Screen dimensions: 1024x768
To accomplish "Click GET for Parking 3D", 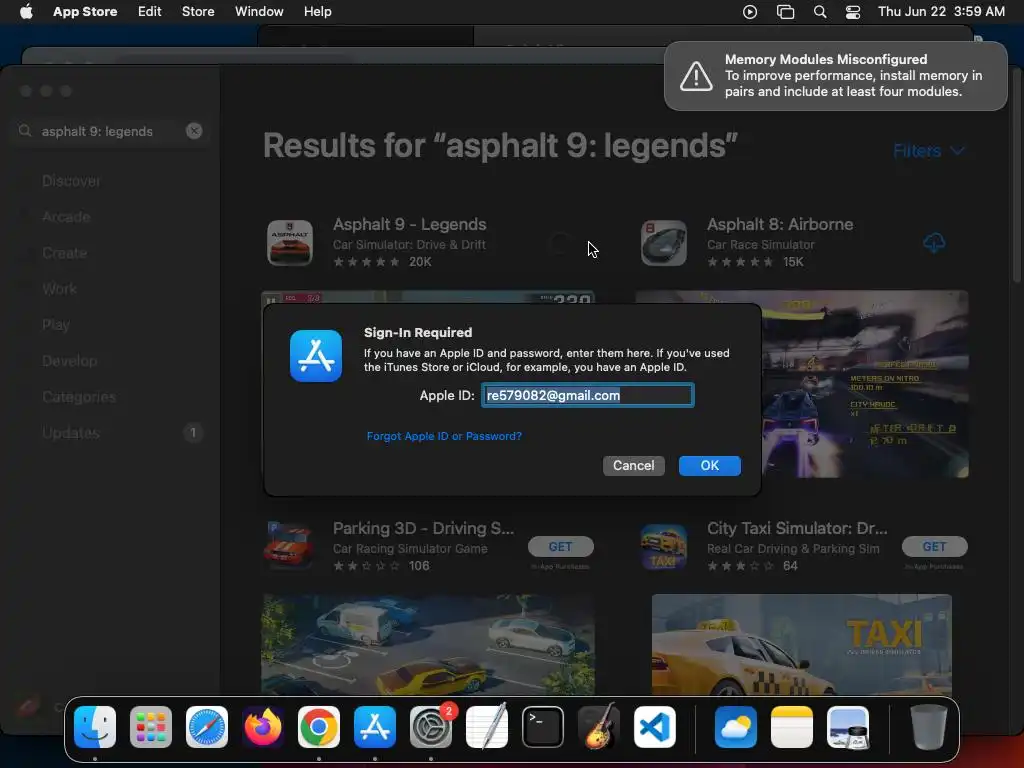I will click(560, 547).
